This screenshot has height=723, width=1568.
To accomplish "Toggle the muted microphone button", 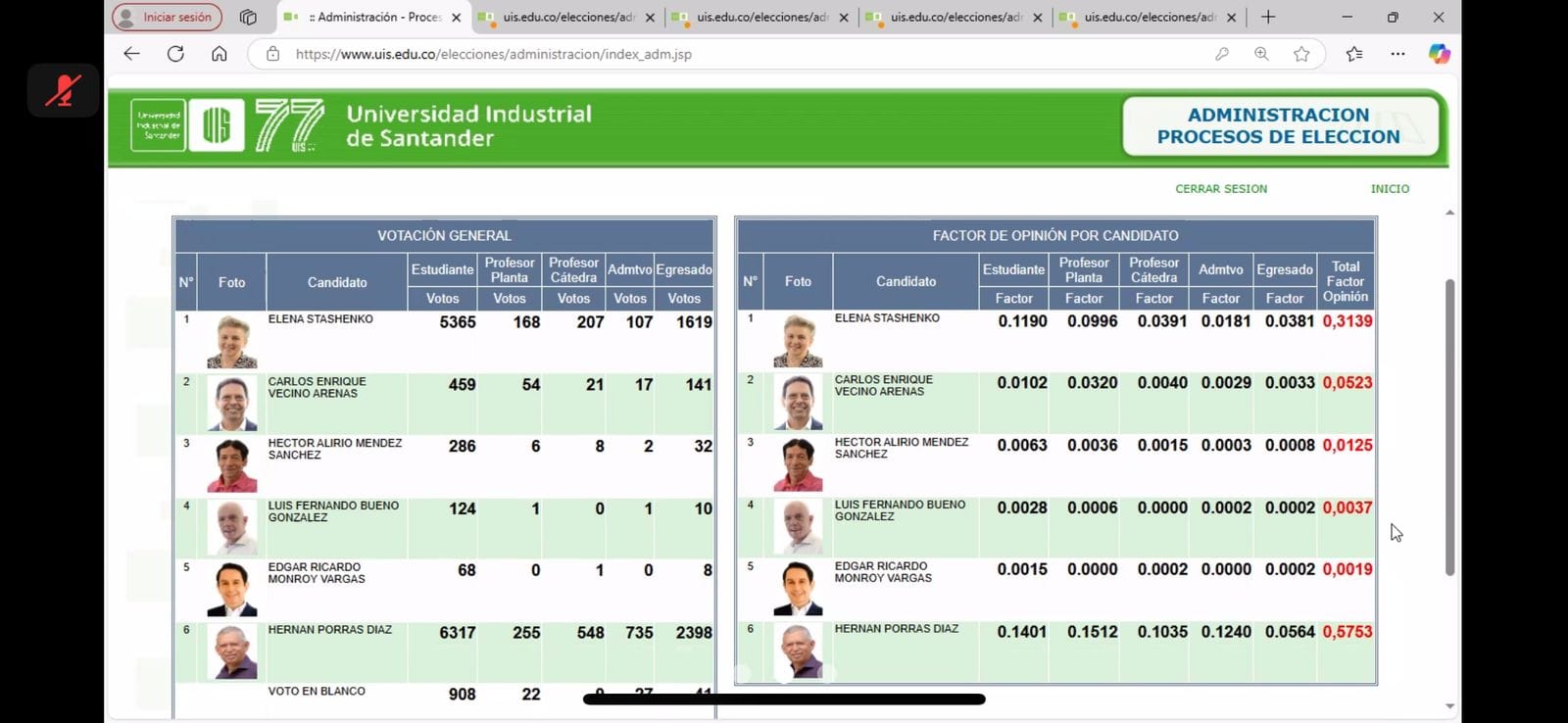I will point(63,91).
